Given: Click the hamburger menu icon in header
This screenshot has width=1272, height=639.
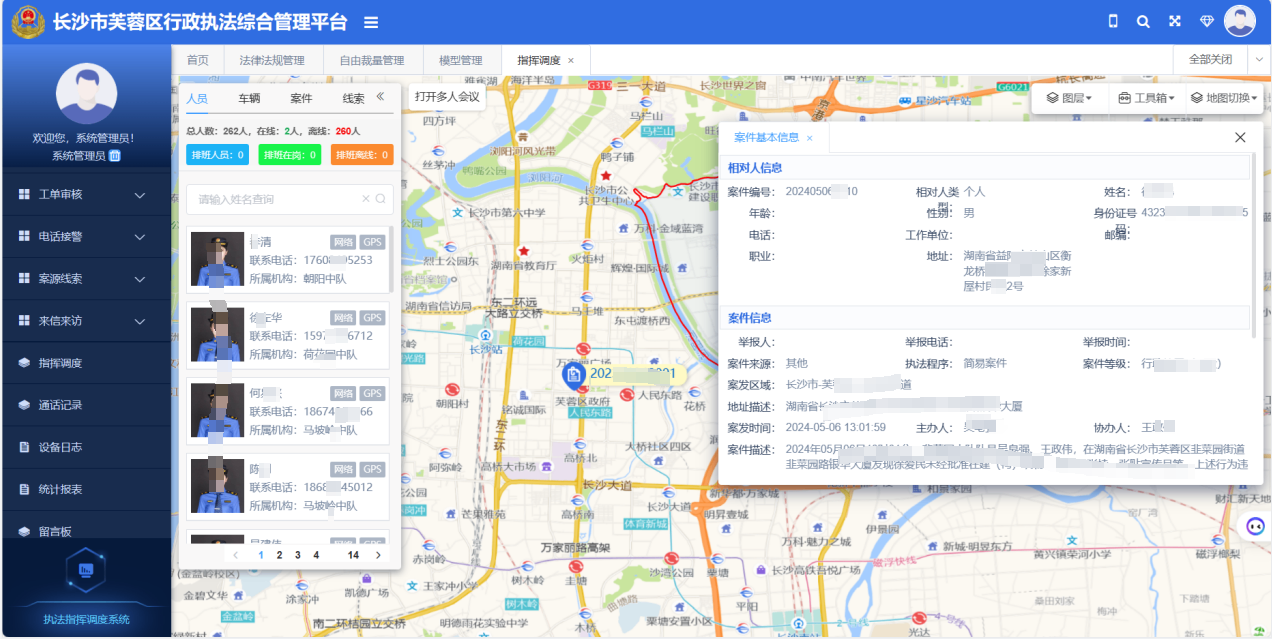Looking at the screenshot, I should [371, 23].
